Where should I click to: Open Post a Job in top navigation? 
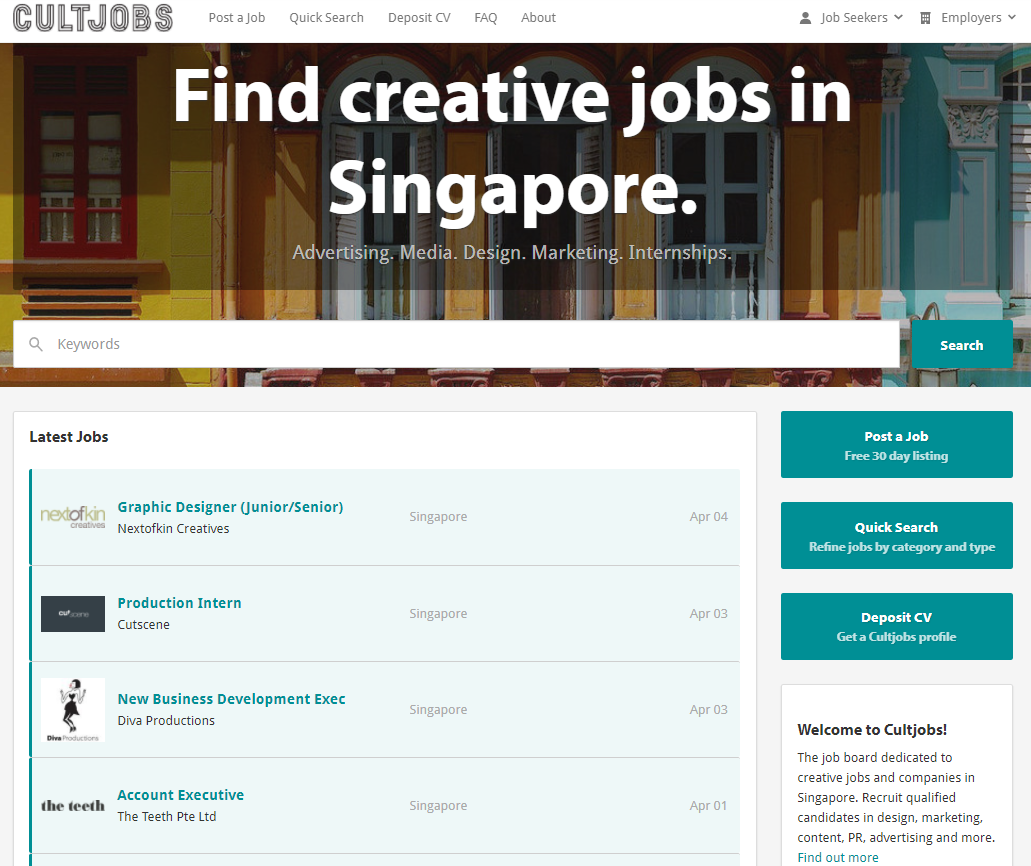point(237,18)
